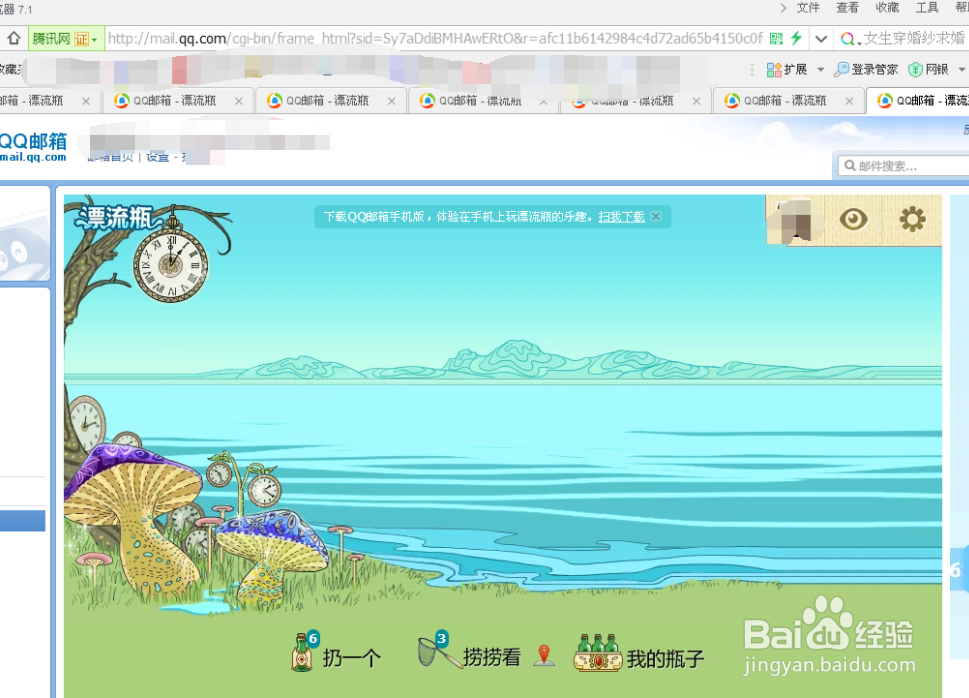Viewport: 969px width, 698px height.
Task: Open the 文件 menu
Action: 808,7
